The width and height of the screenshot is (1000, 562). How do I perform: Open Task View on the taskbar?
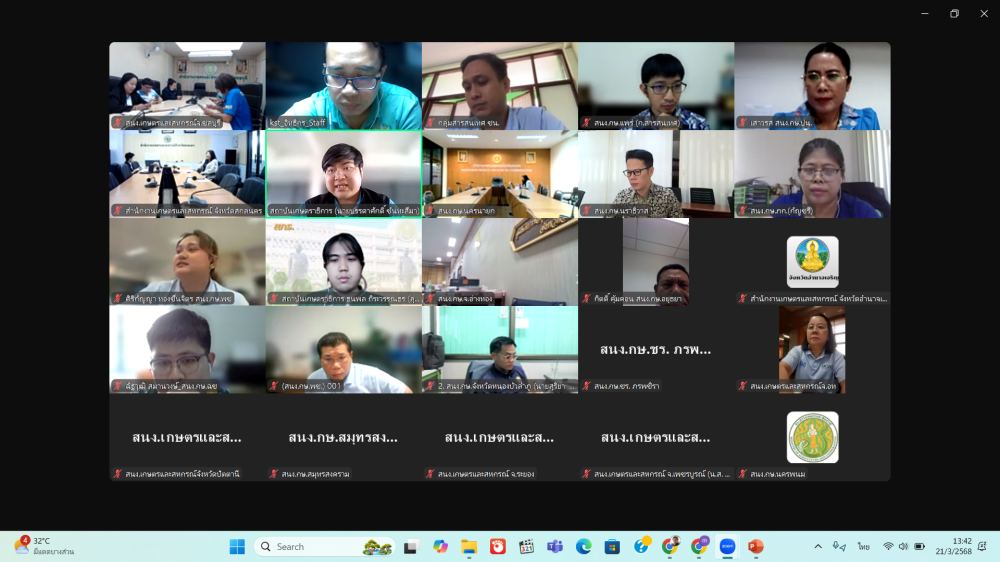coord(410,546)
